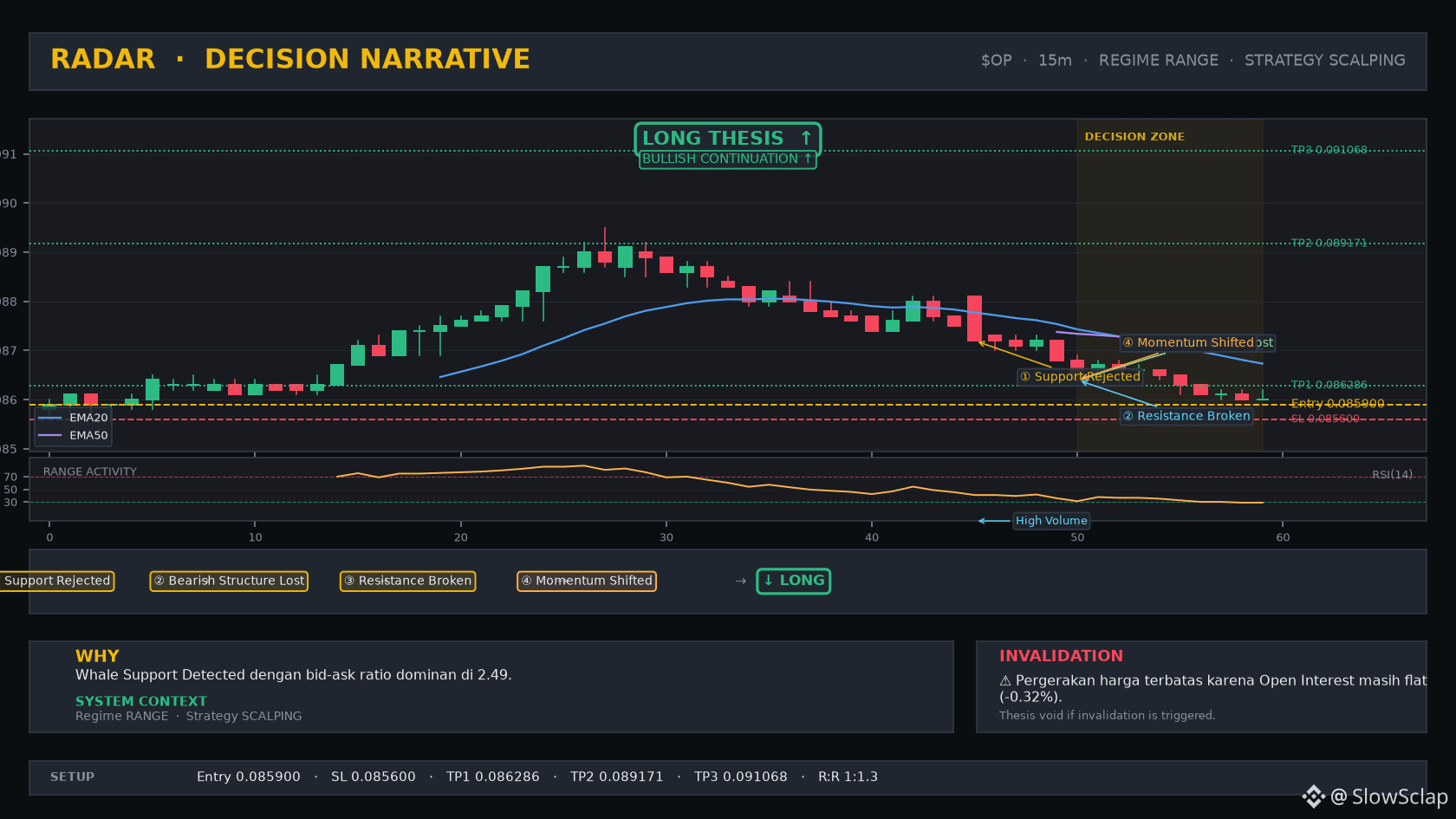Click the LONG THESIS badge above the chart
Image resolution: width=1456 pixels, height=819 pixels.
click(728, 139)
